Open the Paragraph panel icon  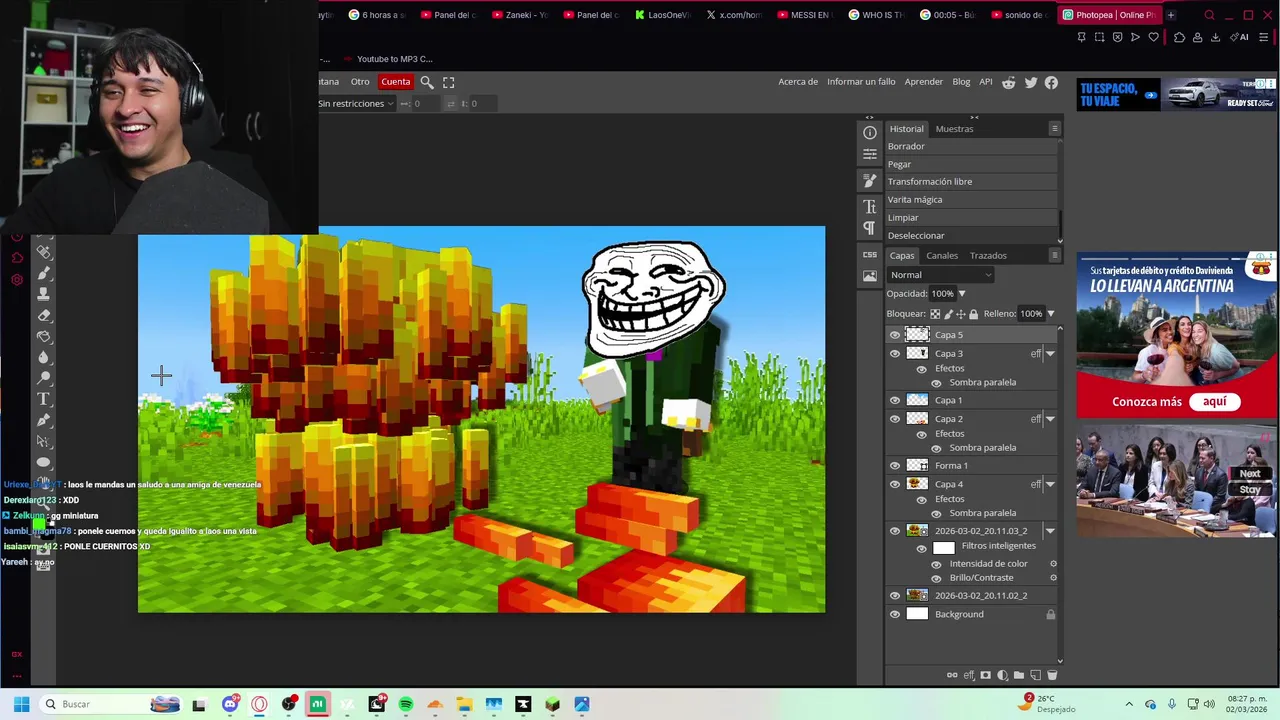click(x=870, y=228)
